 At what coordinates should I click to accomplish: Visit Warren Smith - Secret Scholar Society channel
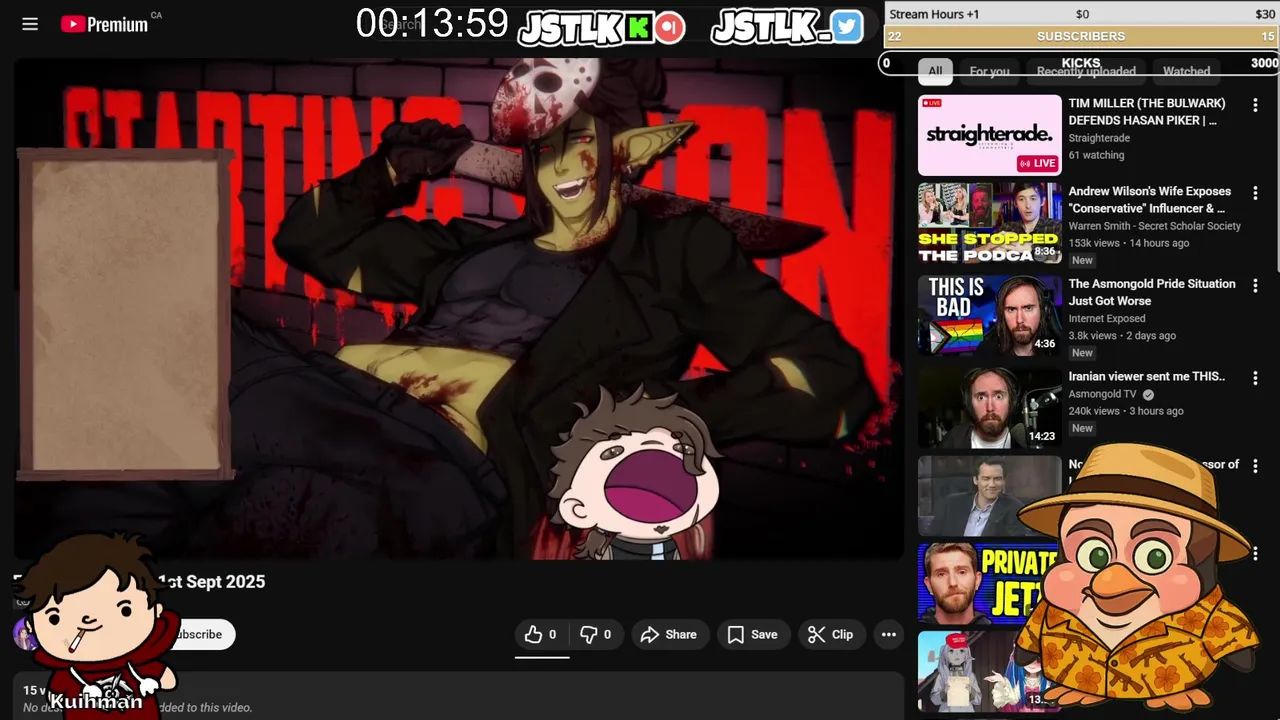point(1154,226)
